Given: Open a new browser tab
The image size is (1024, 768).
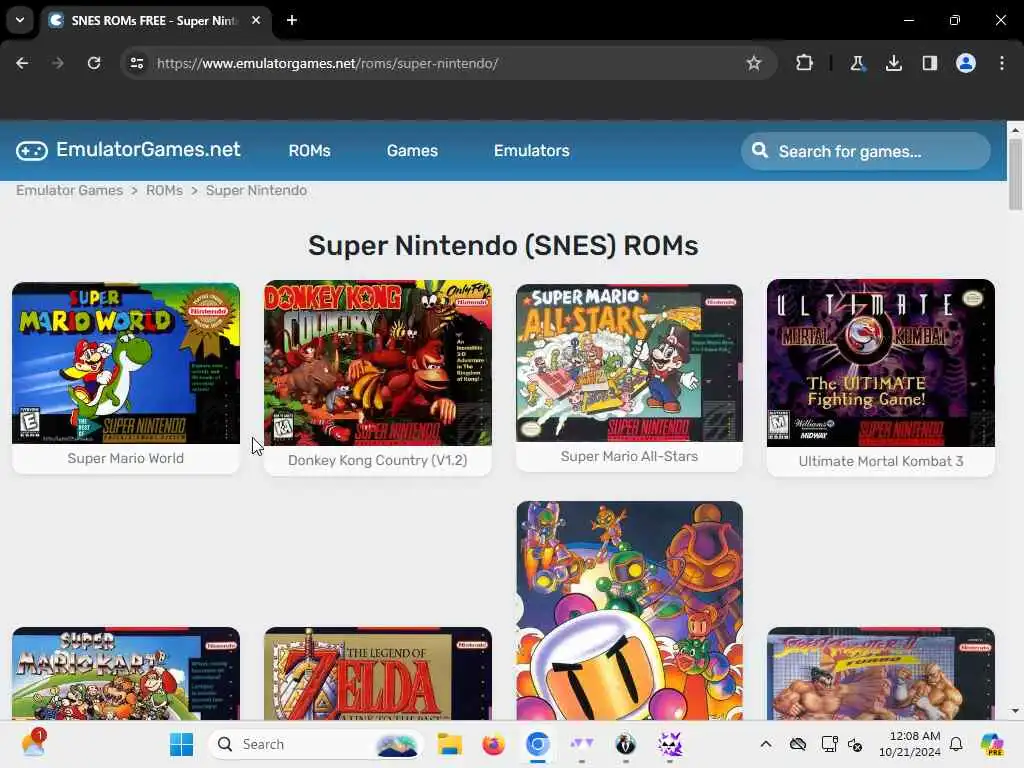Looking at the screenshot, I should pos(292,20).
